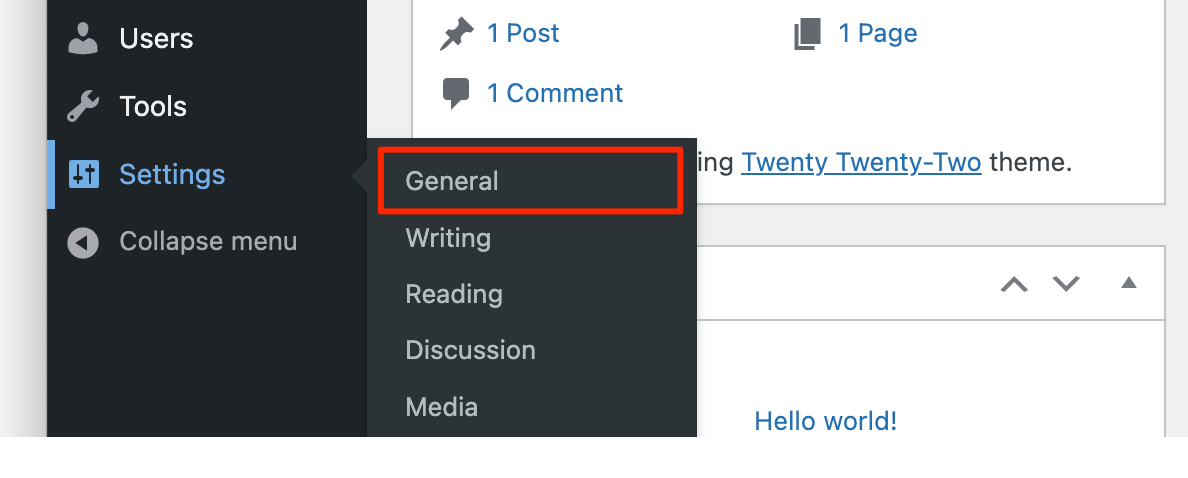Move widget panel up with chevron

click(x=1014, y=284)
